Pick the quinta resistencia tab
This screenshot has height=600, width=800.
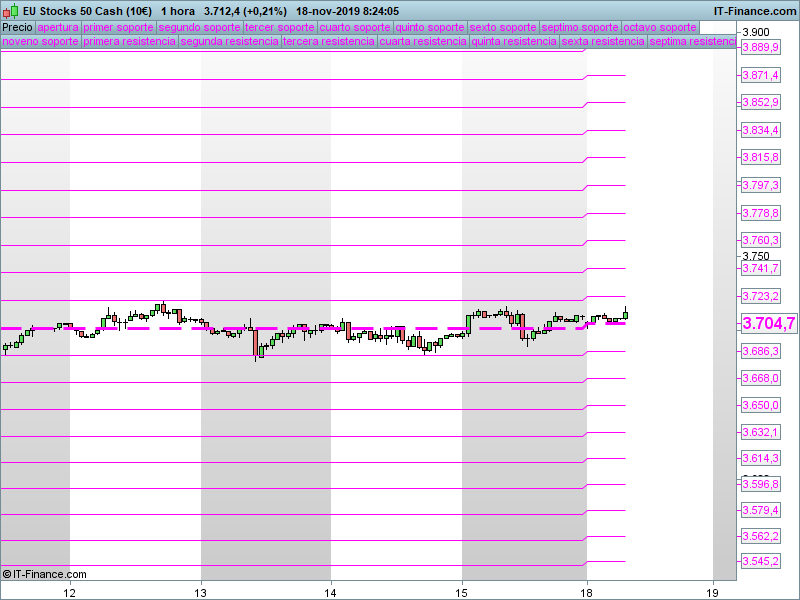[x=514, y=42]
